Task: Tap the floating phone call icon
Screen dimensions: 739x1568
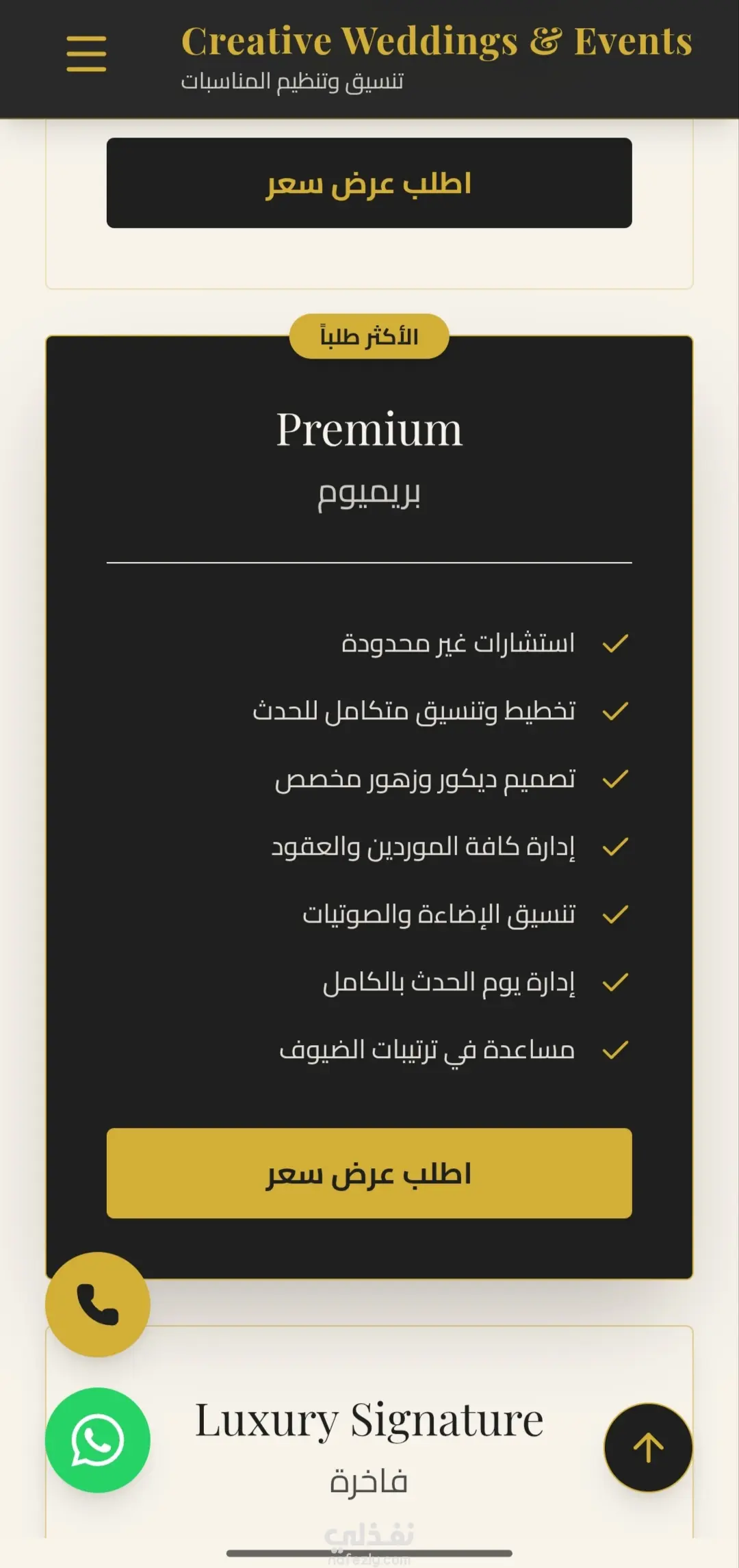Action: (98, 1304)
